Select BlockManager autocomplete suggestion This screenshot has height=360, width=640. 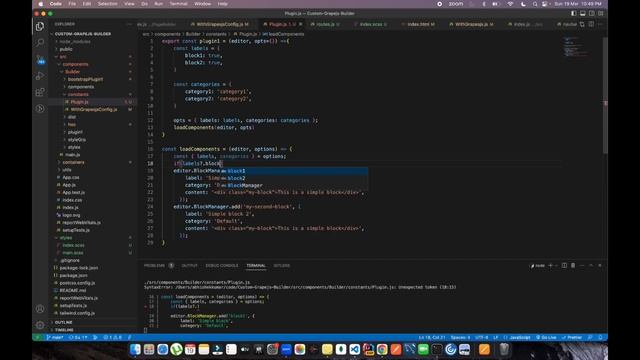[294, 185]
